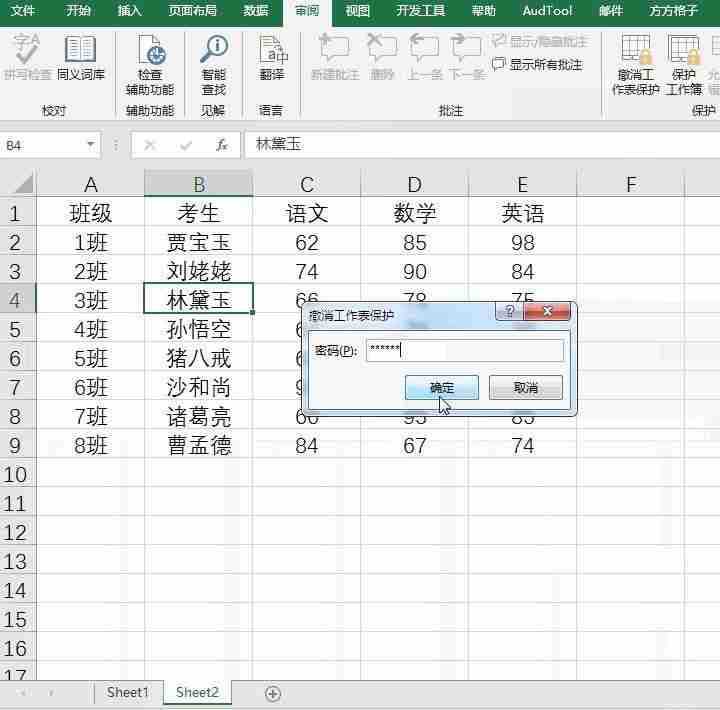The image size is (720, 710).
Task: Go to previous comment (上一条)
Action: pos(424,57)
